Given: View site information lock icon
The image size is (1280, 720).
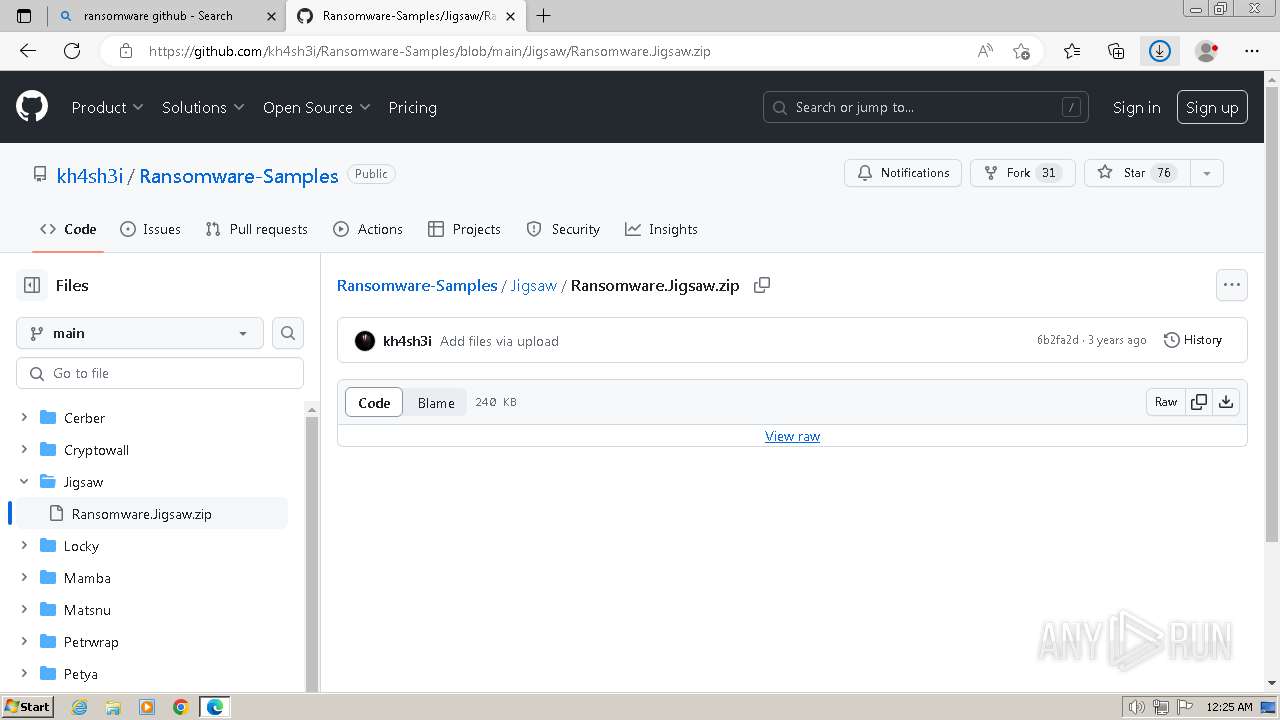Looking at the screenshot, I should coord(126,51).
